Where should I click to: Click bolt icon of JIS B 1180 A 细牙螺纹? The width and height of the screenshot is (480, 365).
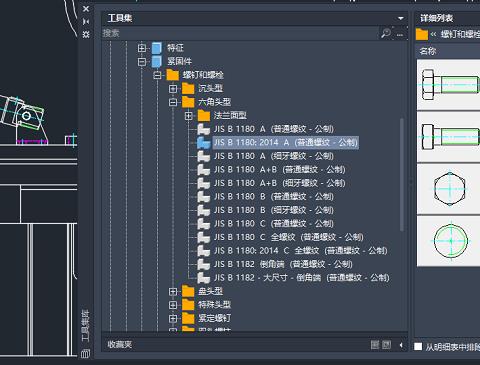coord(203,156)
